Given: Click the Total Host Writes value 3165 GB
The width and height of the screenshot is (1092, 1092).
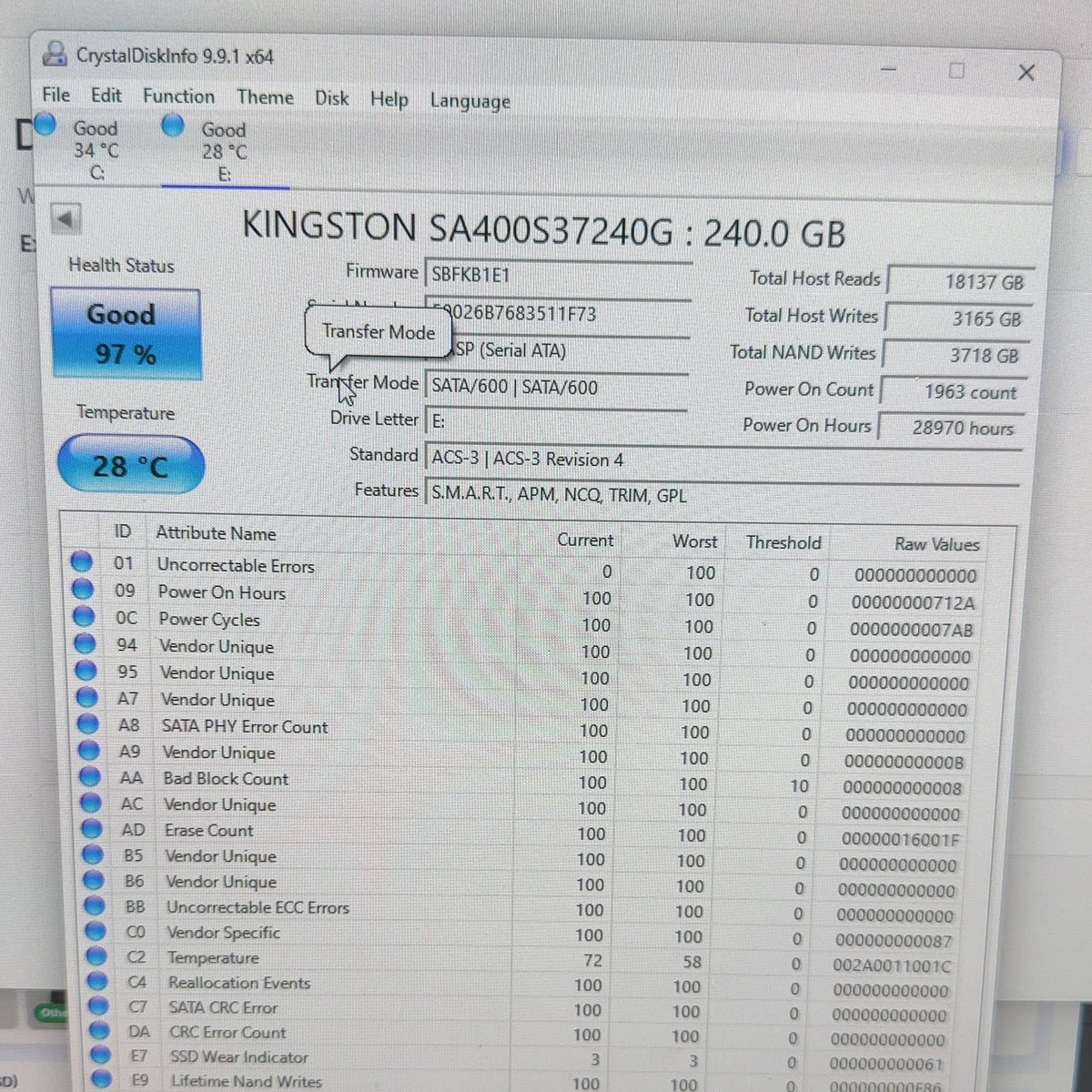Looking at the screenshot, I should coord(958,318).
